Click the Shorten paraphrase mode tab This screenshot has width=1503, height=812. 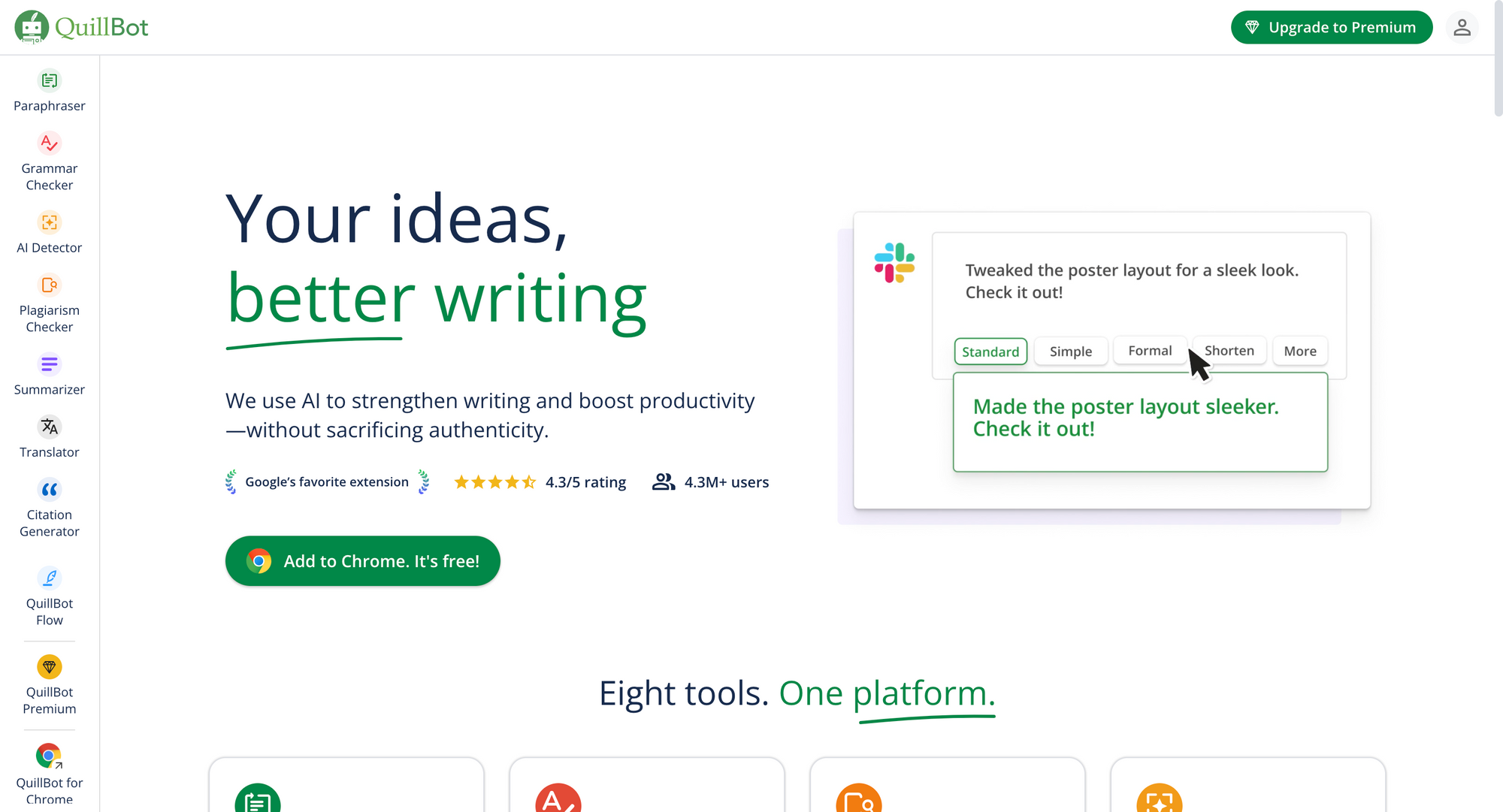point(1229,351)
